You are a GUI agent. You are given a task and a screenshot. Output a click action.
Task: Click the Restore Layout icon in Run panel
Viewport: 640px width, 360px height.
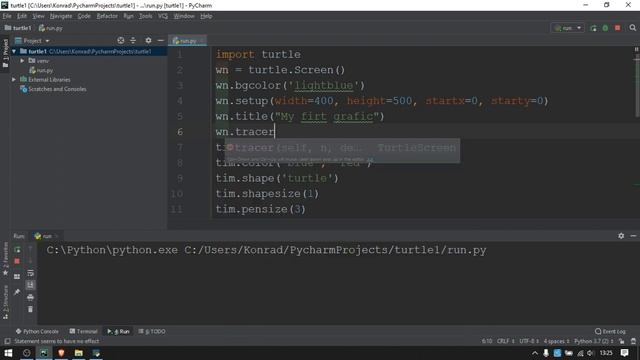click(x=17, y=277)
